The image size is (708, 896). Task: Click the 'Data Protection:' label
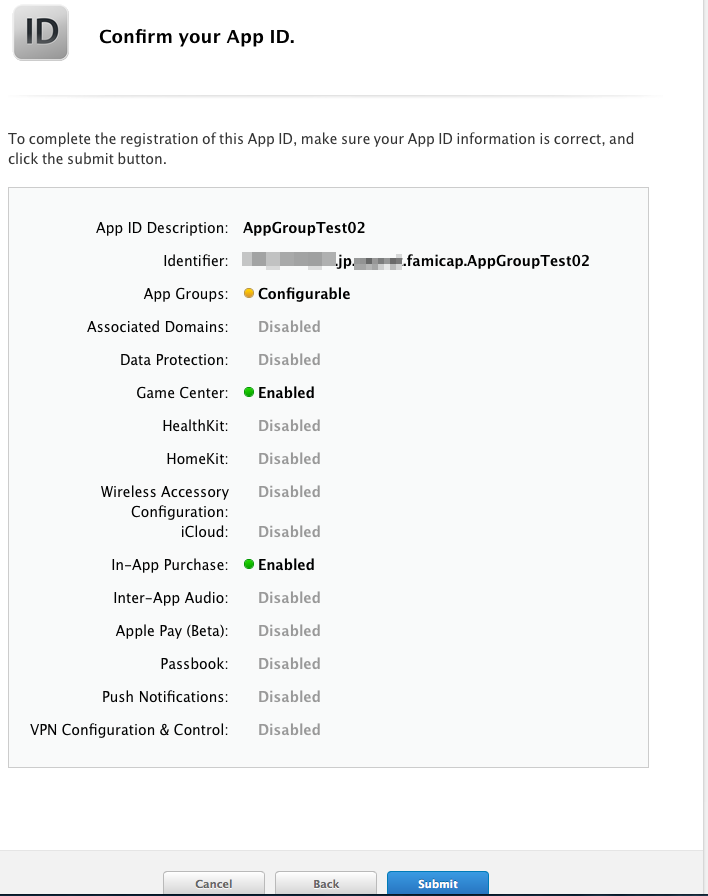[x=174, y=360]
